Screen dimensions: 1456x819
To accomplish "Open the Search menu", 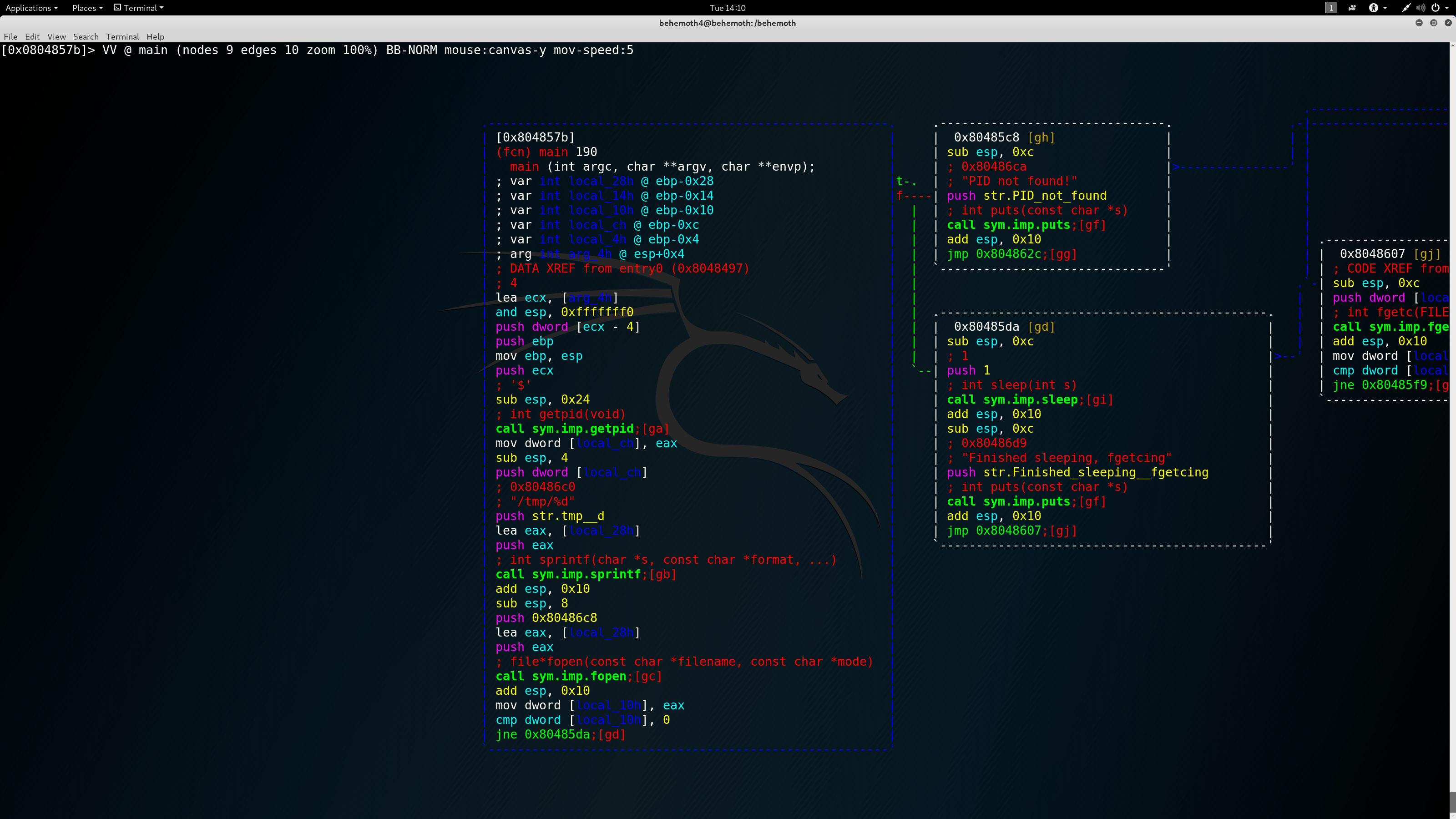I will tap(86, 37).
